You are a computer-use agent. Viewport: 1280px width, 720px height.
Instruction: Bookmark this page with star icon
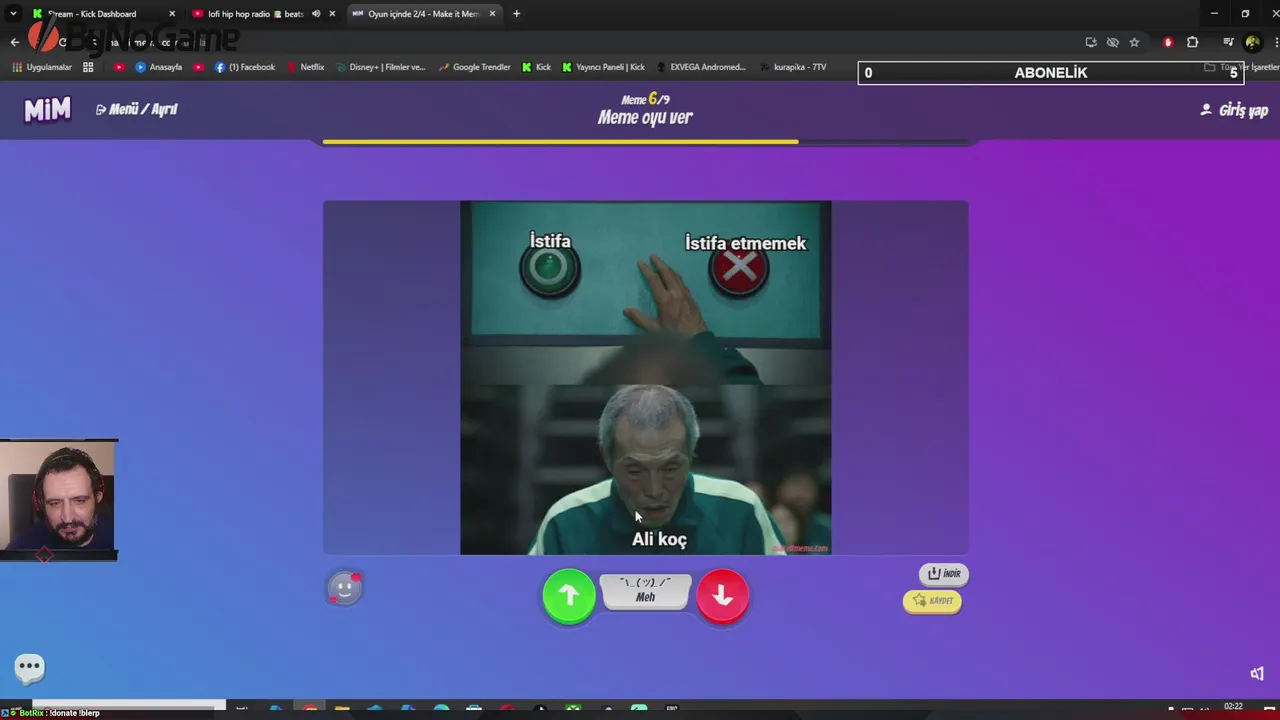(1134, 42)
